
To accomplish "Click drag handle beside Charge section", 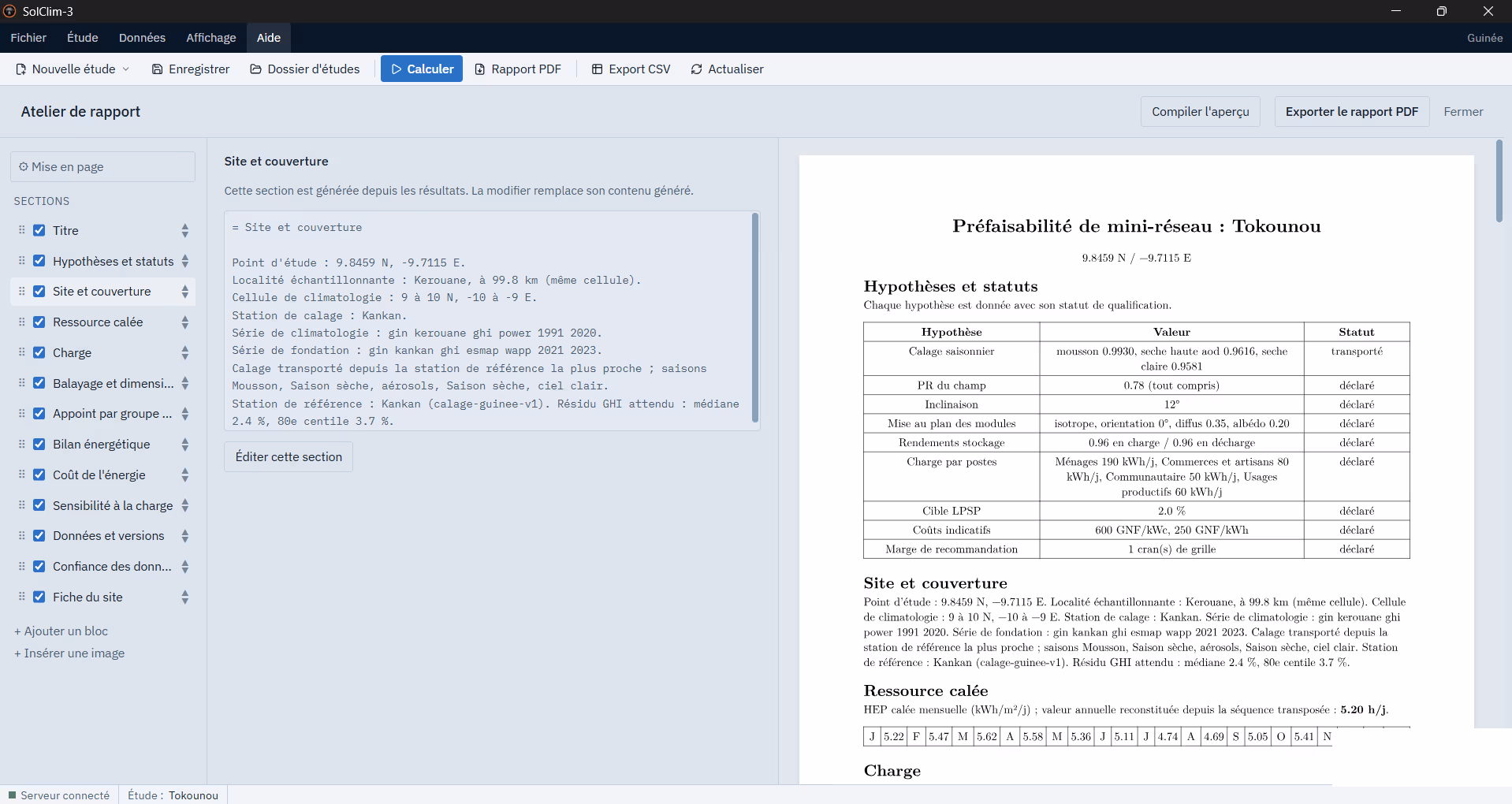I will click(x=22, y=352).
